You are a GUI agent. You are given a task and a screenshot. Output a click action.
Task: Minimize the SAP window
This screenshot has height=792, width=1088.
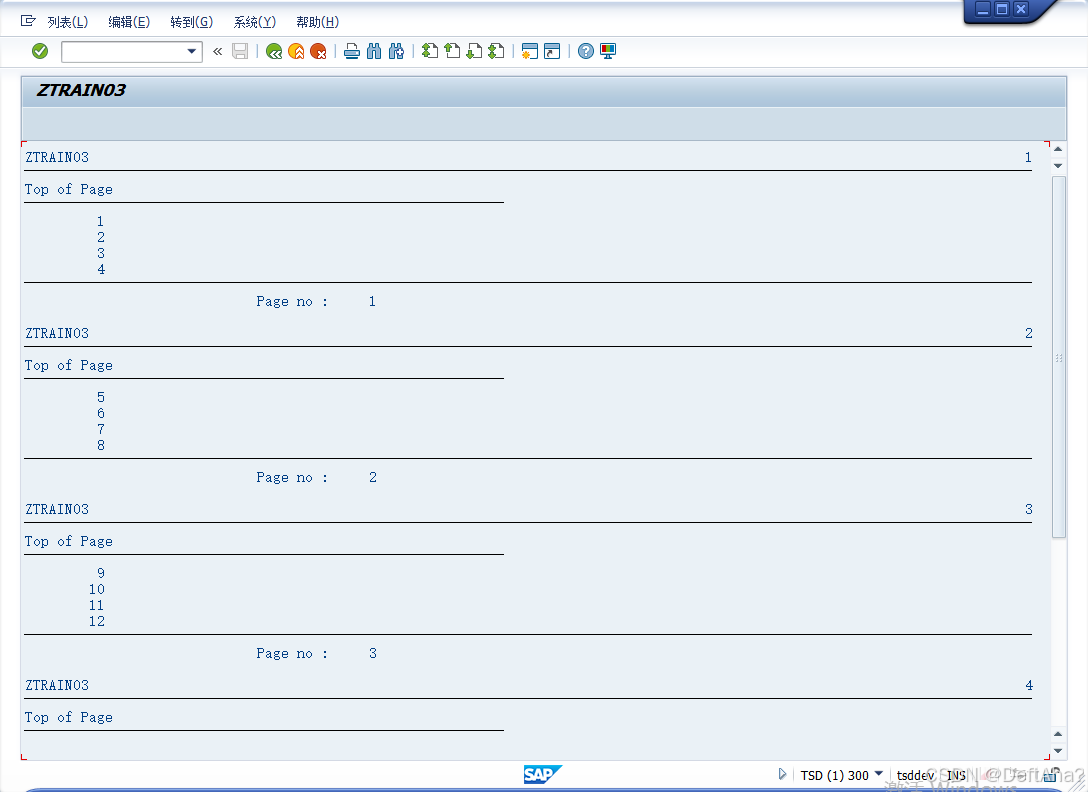[x=983, y=9]
